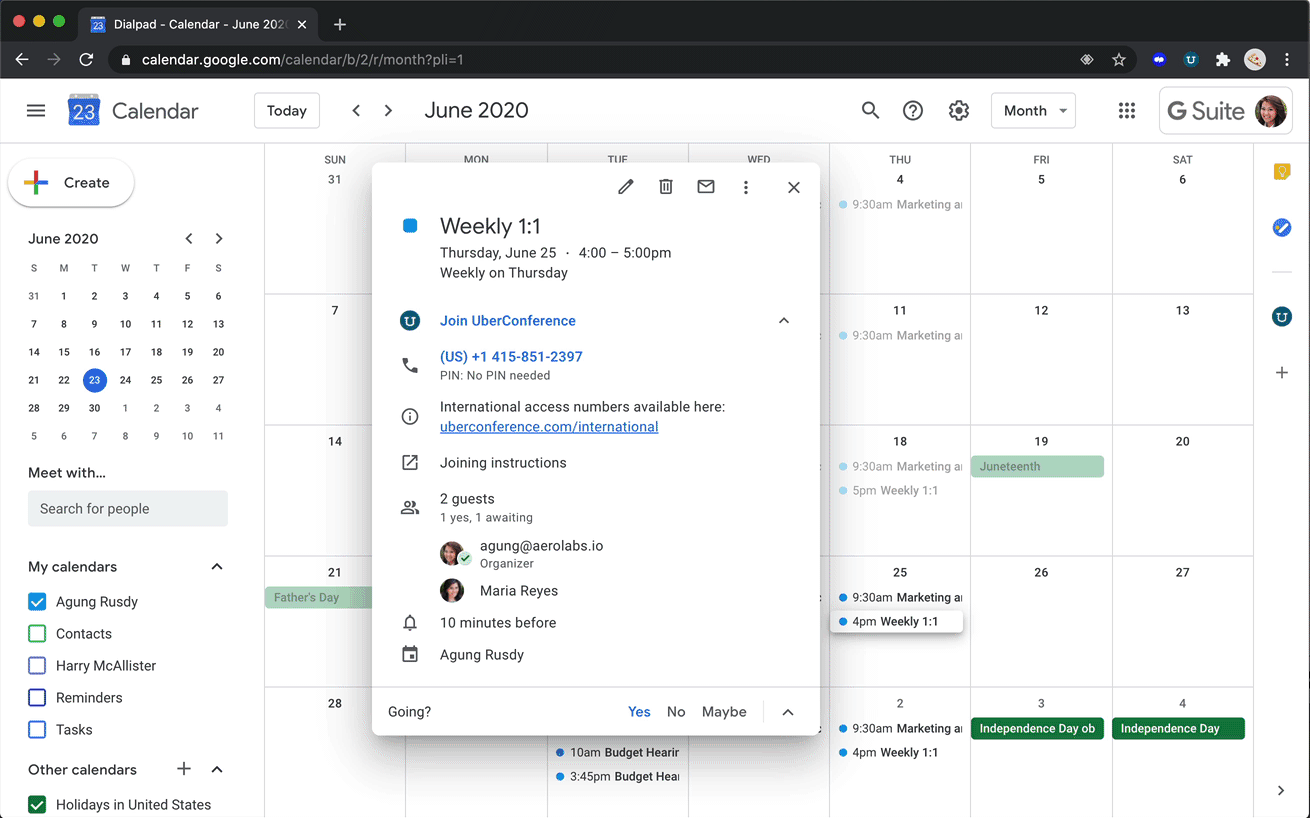This screenshot has width=1310, height=818.
Task: Select the Dialpad Calendar browser tab
Action: click(198, 24)
